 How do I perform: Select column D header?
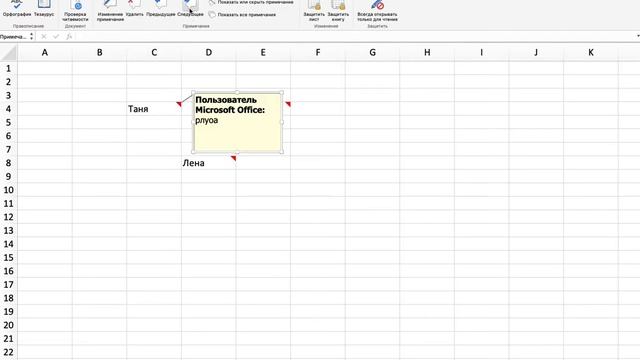point(209,53)
